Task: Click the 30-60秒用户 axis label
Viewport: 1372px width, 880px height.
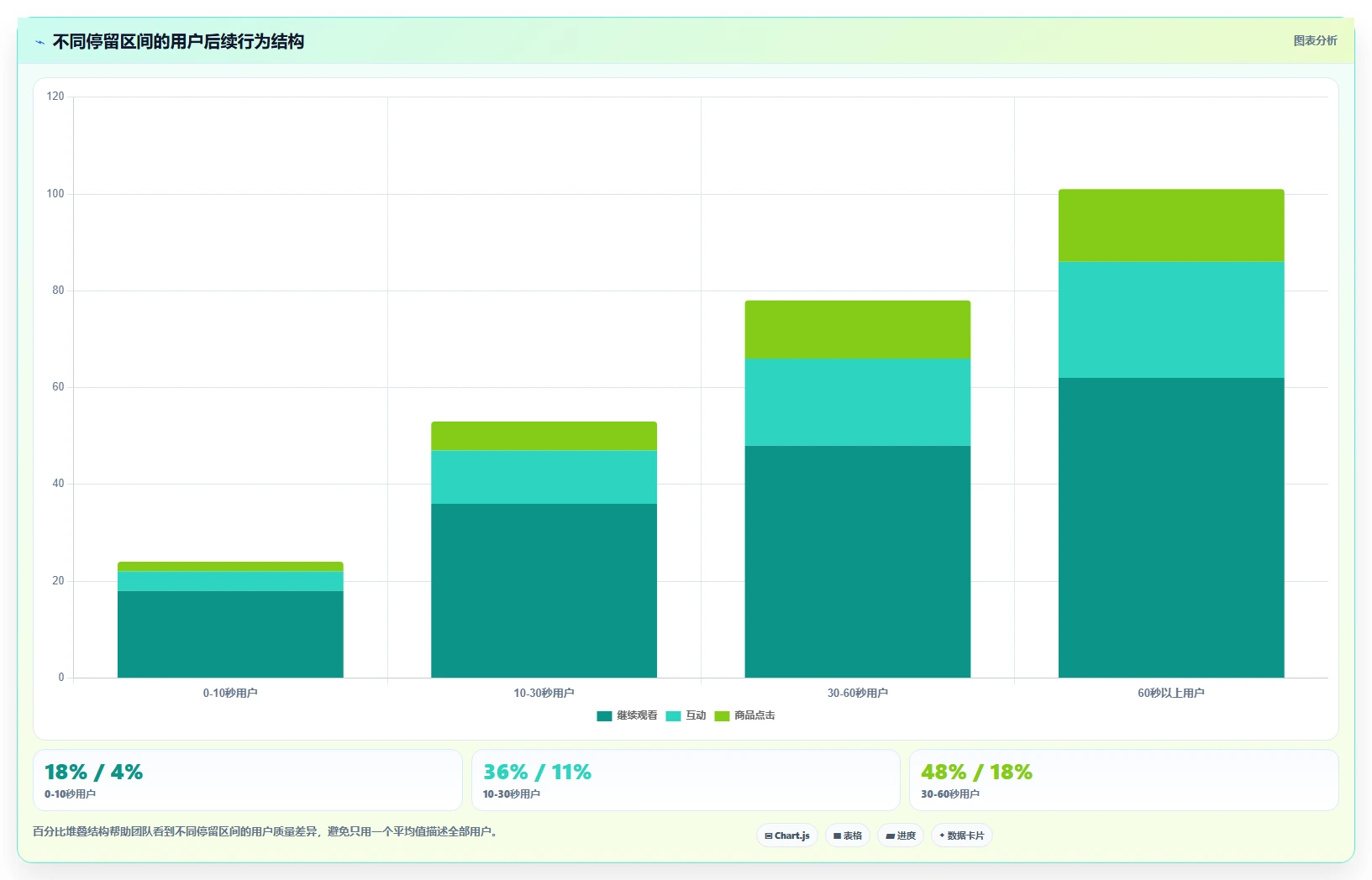Action: [858, 693]
